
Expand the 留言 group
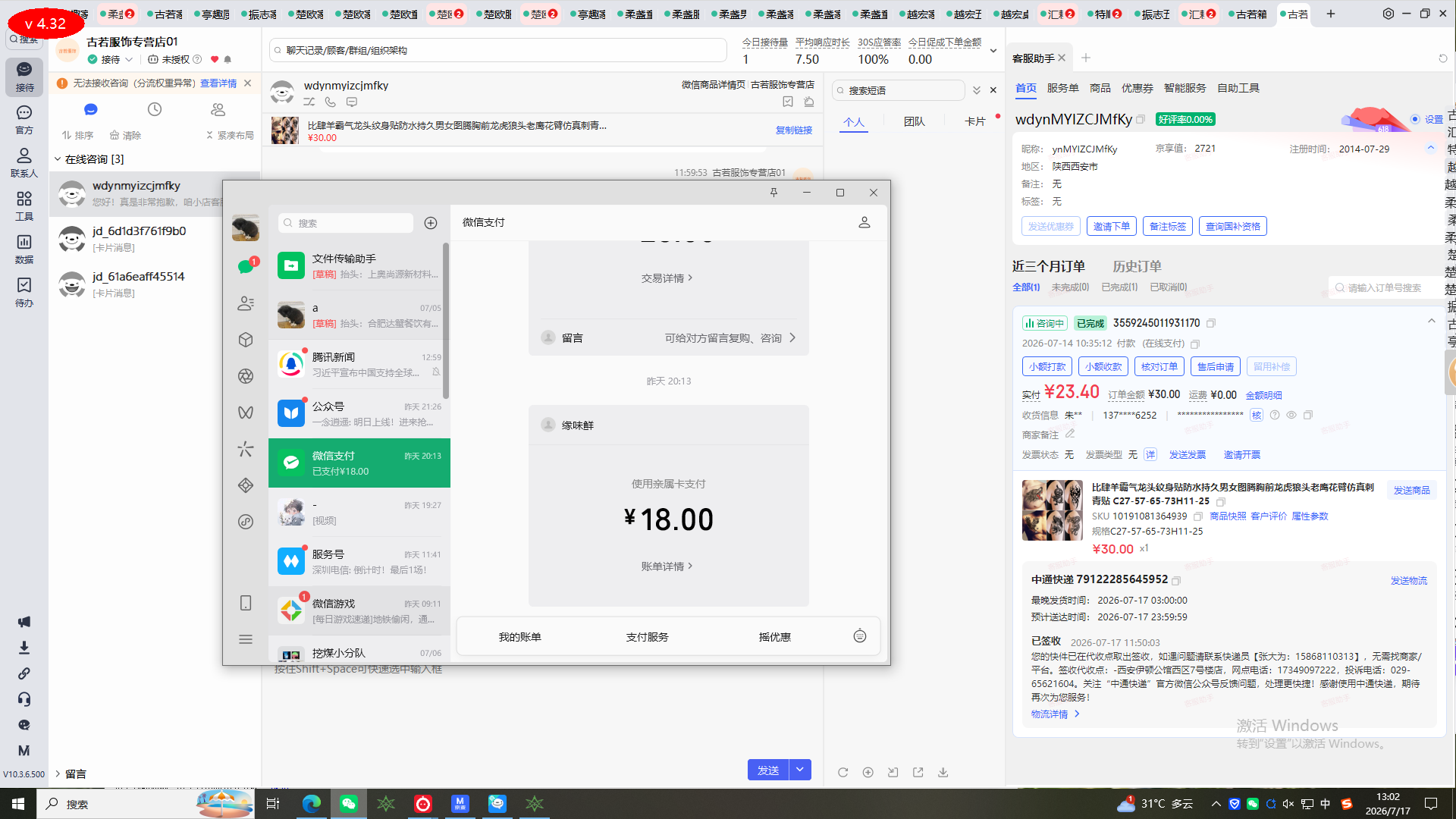58,773
